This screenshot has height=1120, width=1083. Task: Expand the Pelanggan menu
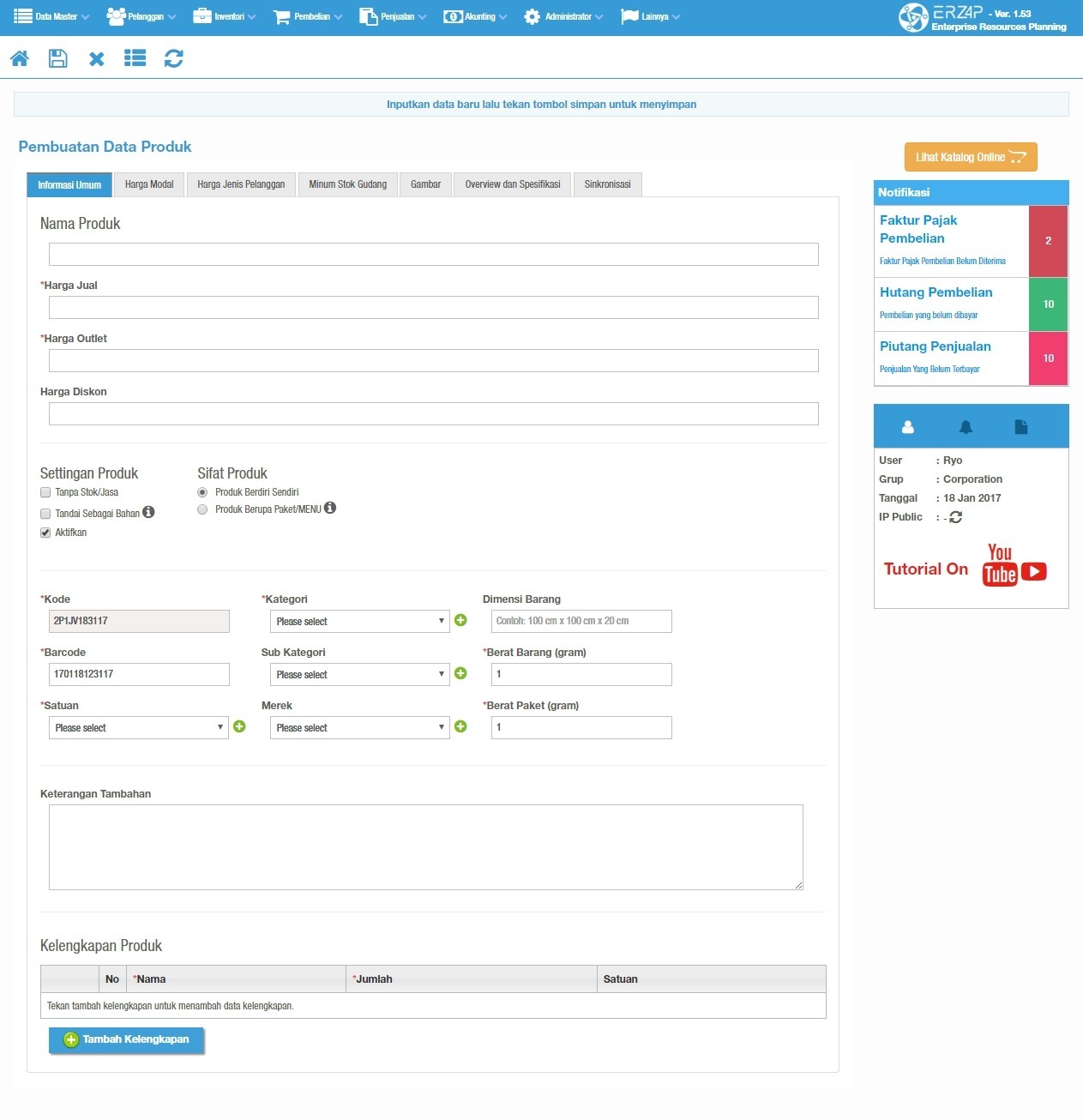pos(141,16)
